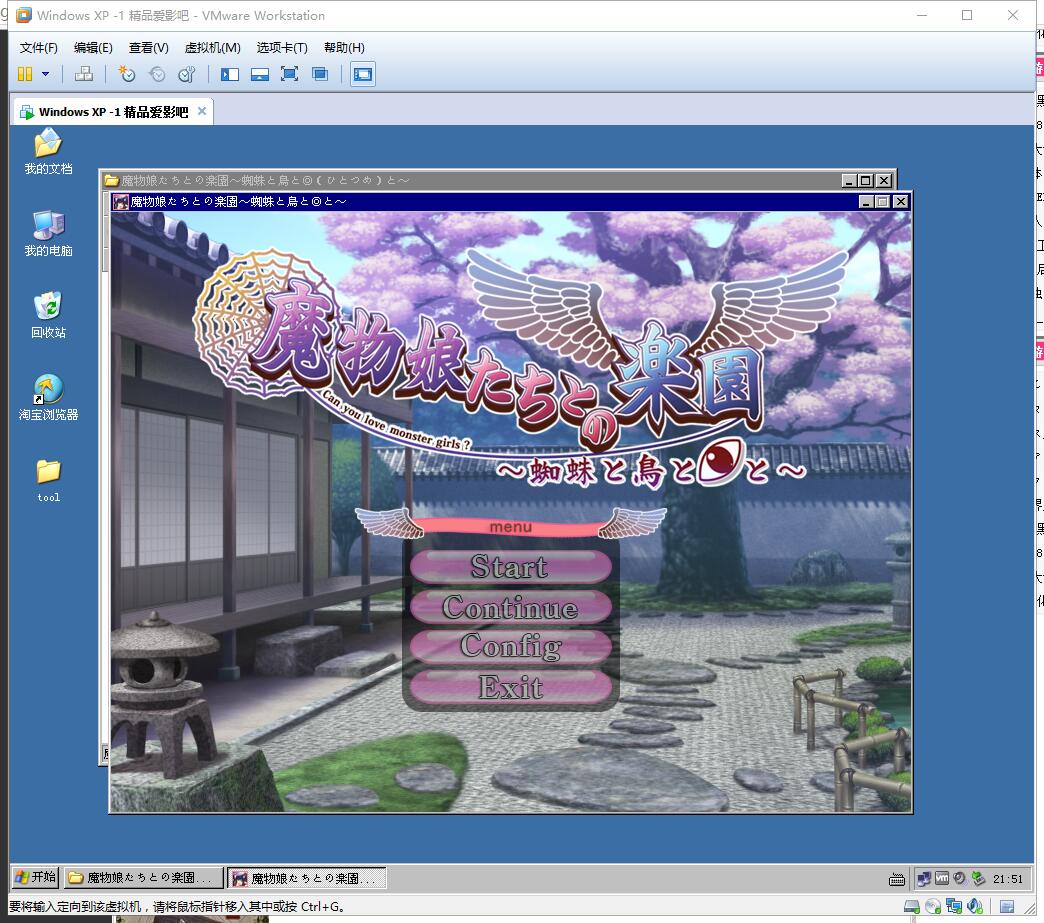Open the 虚拟机(M) menu

coord(212,48)
